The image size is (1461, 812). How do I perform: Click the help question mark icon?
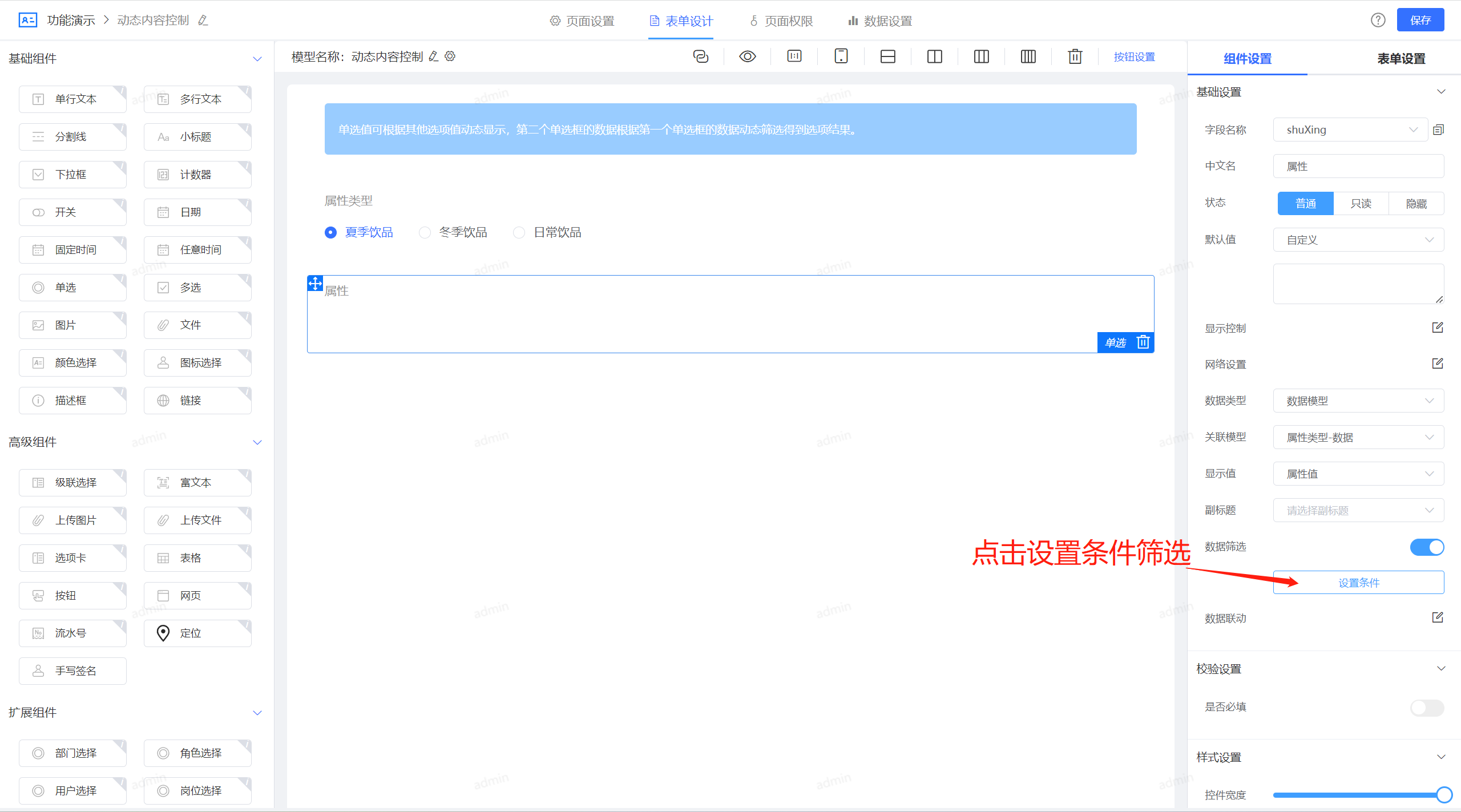tap(1378, 21)
